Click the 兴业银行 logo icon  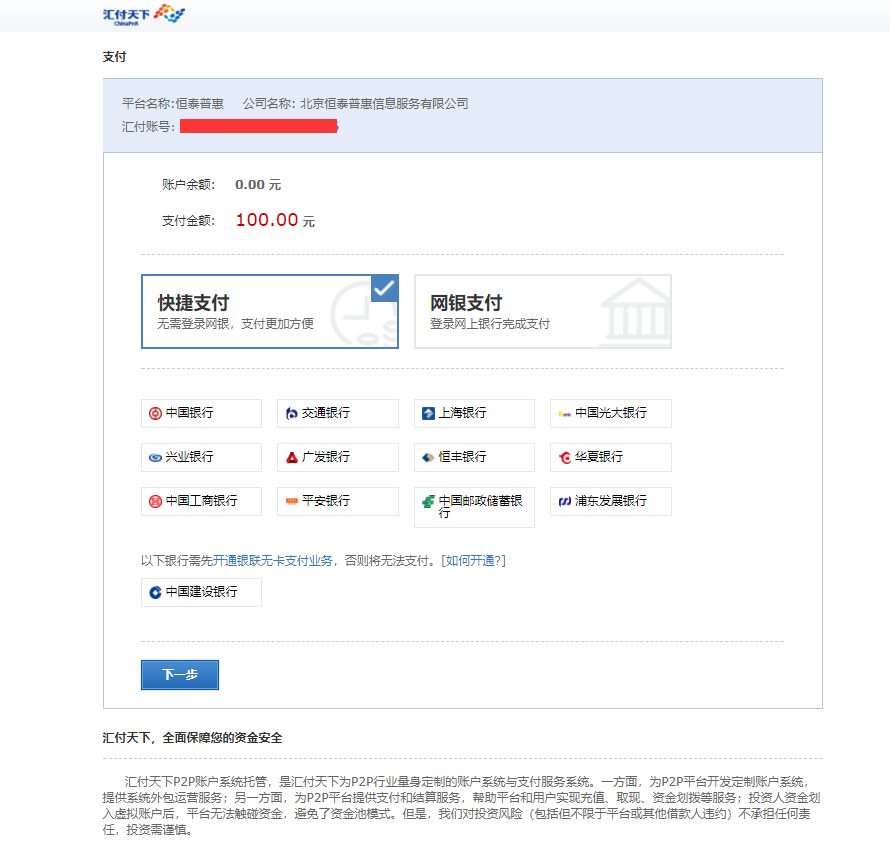click(x=155, y=458)
